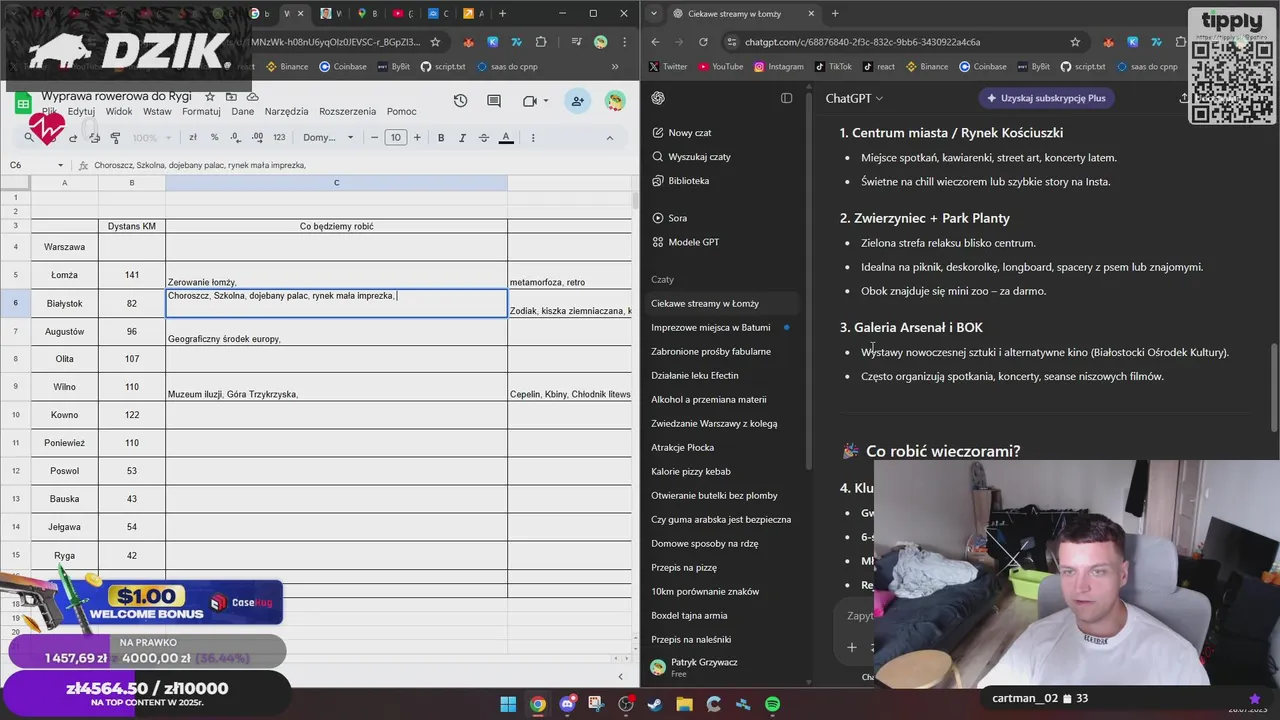
Task: Collapse the Sheets menus with chevron
Action: pyautogui.click(x=610, y=138)
